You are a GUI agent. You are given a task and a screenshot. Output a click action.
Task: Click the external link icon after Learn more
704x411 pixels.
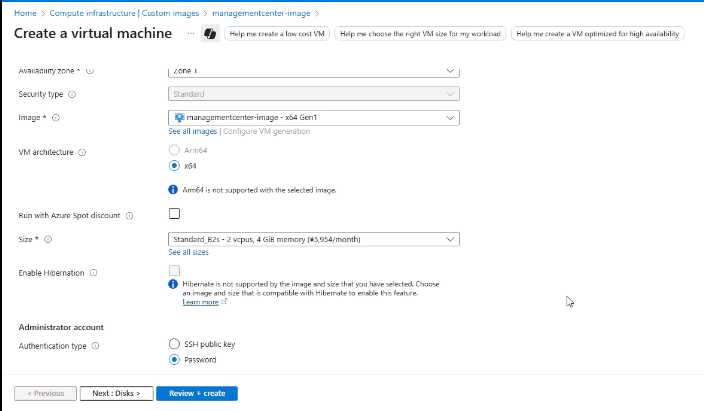coord(224,302)
